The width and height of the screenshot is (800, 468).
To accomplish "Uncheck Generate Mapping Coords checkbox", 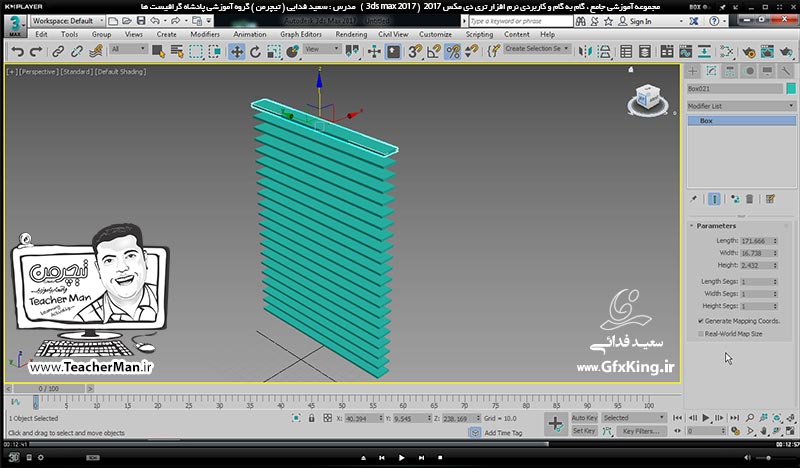I will click(x=701, y=321).
